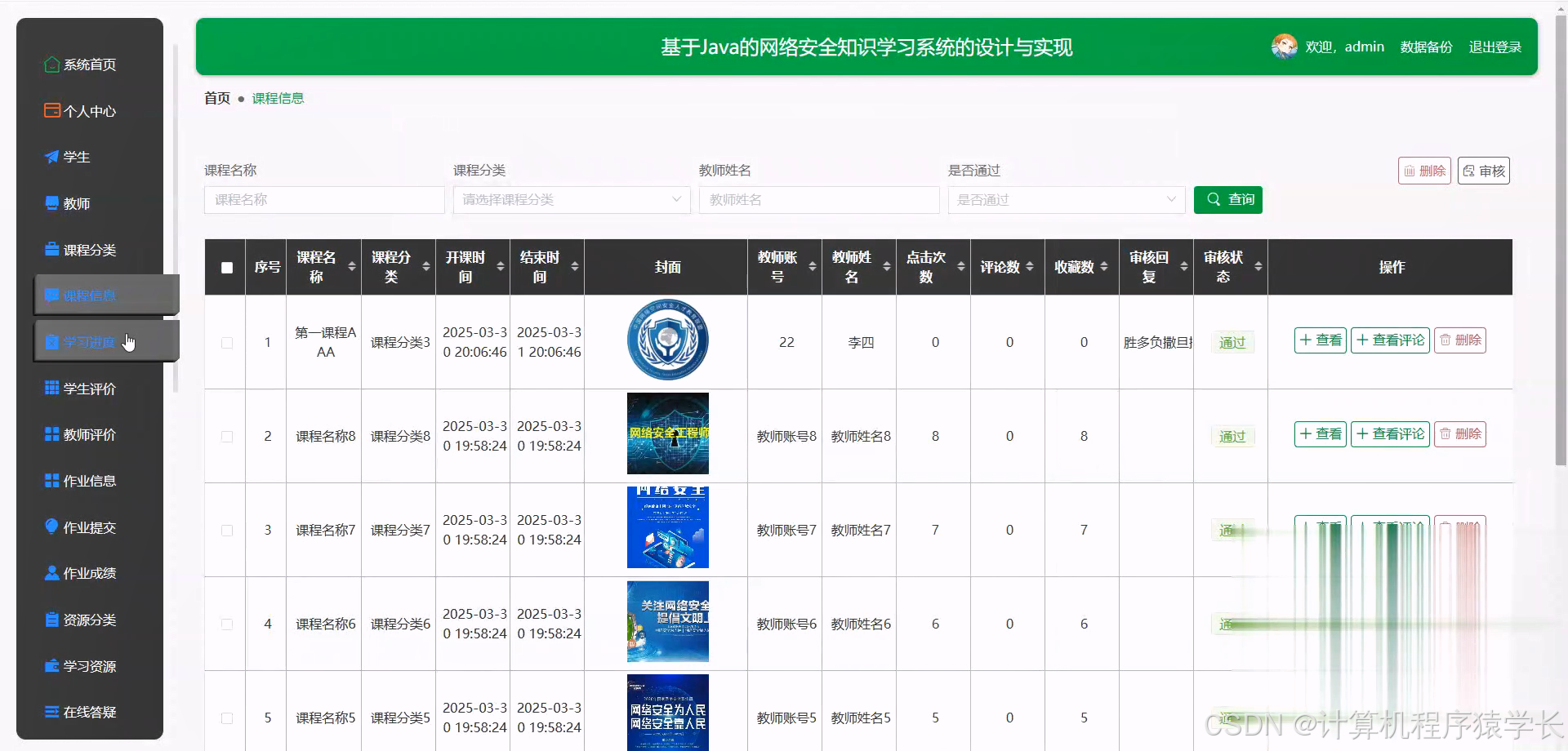Image resolution: width=1568 pixels, height=751 pixels.
Task: Check the checkbox for 课程名称8 row
Action: pyautogui.click(x=226, y=437)
